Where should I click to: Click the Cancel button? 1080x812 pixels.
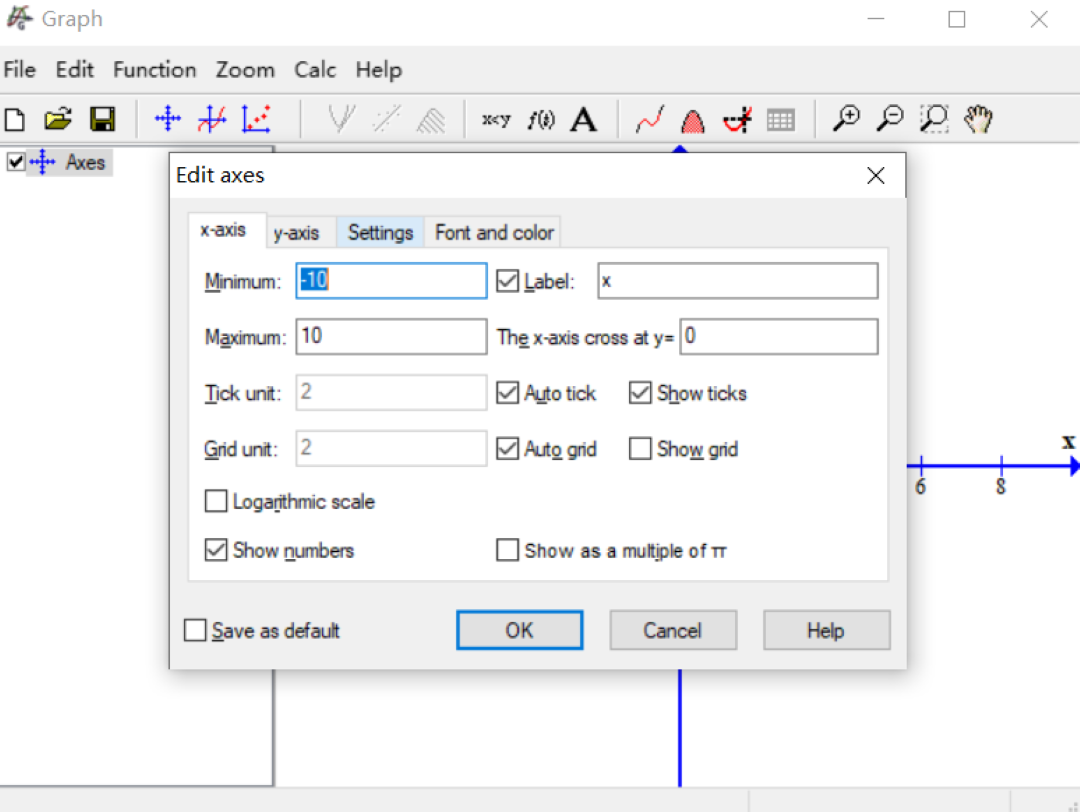pyautogui.click(x=672, y=631)
